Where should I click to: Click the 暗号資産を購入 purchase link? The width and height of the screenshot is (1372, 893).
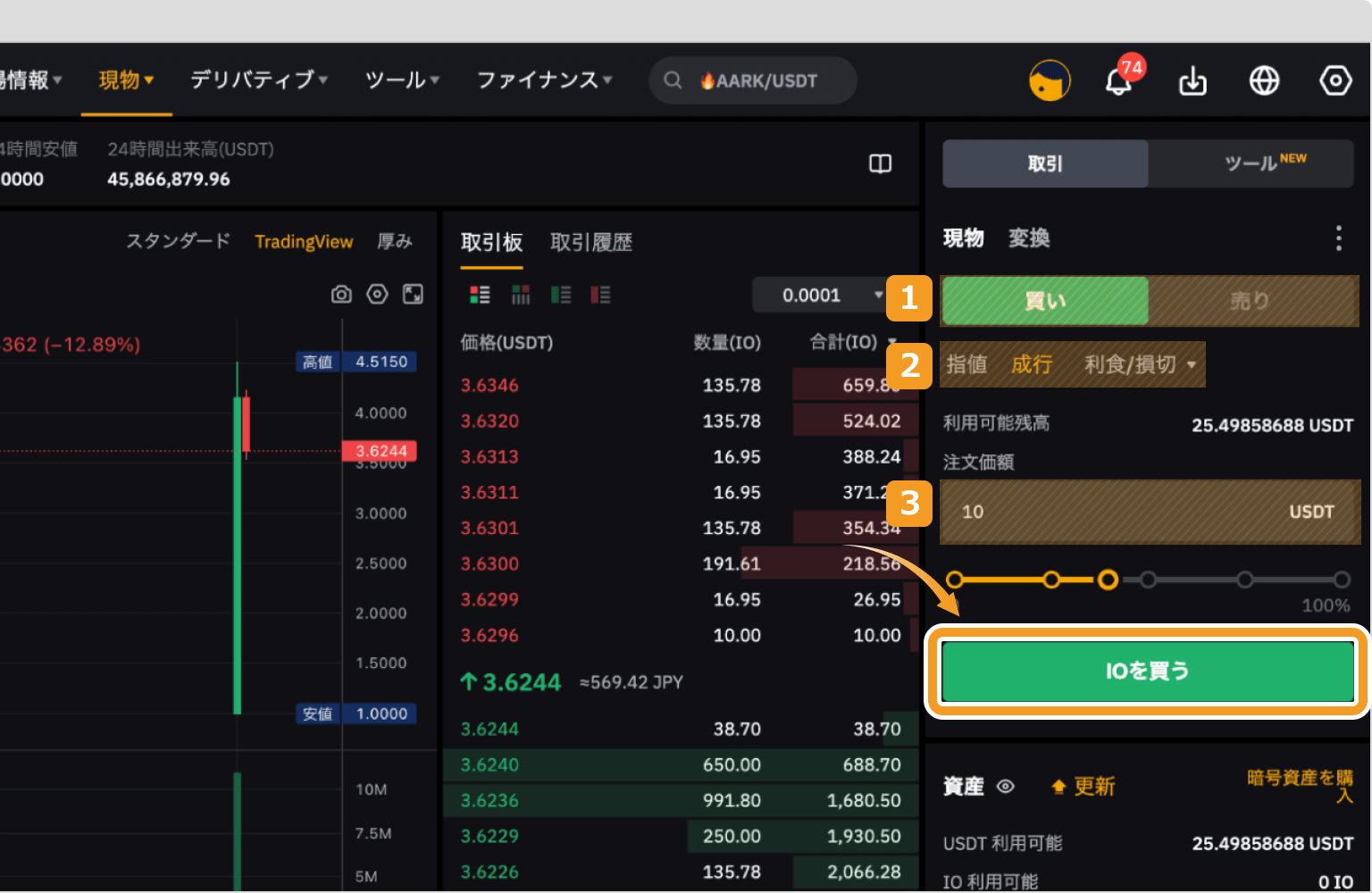[x=1301, y=786]
